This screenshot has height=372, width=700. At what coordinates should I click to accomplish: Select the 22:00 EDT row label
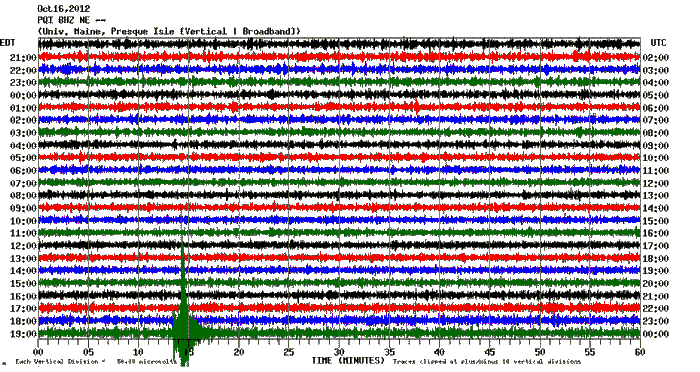pyautogui.click(x=23, y=70)
